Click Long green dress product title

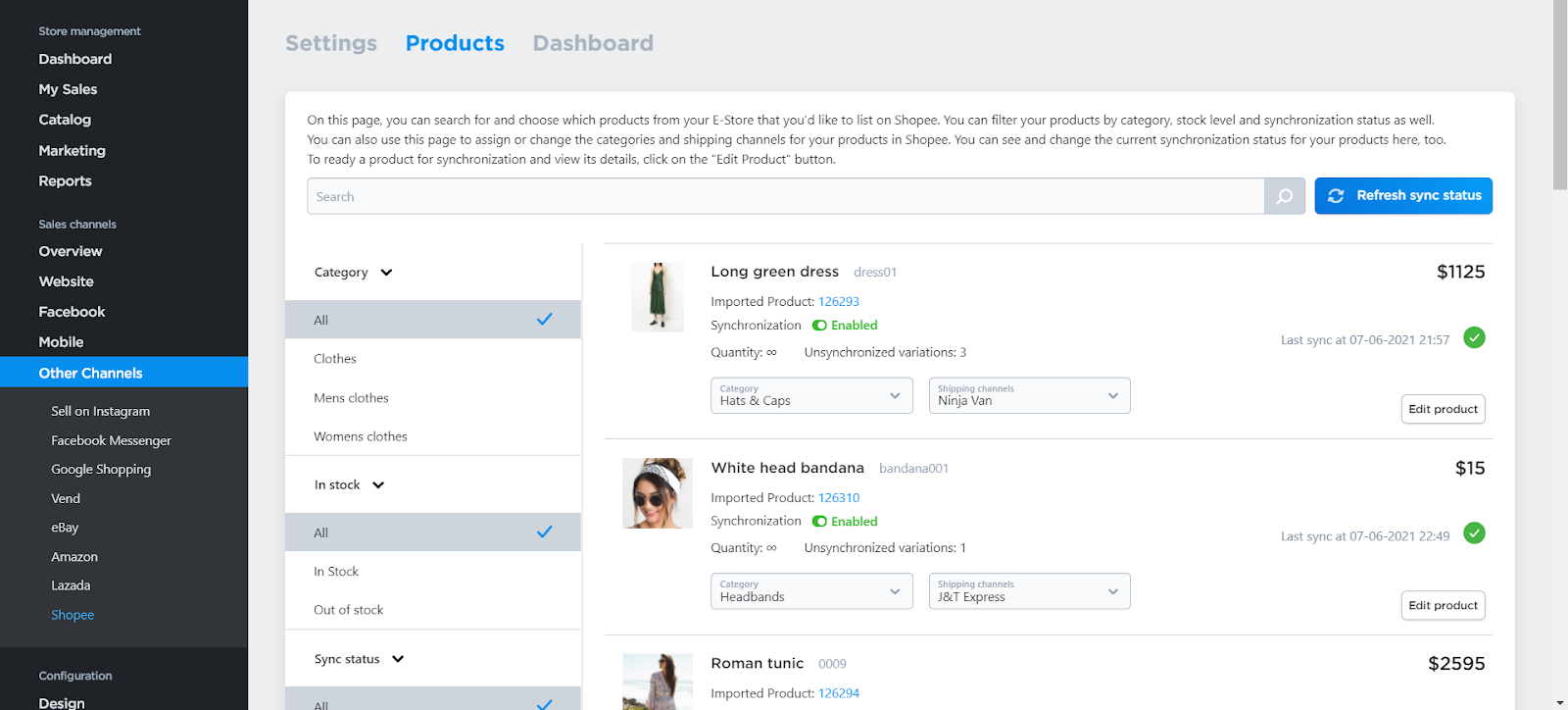(x=774, y=272)
